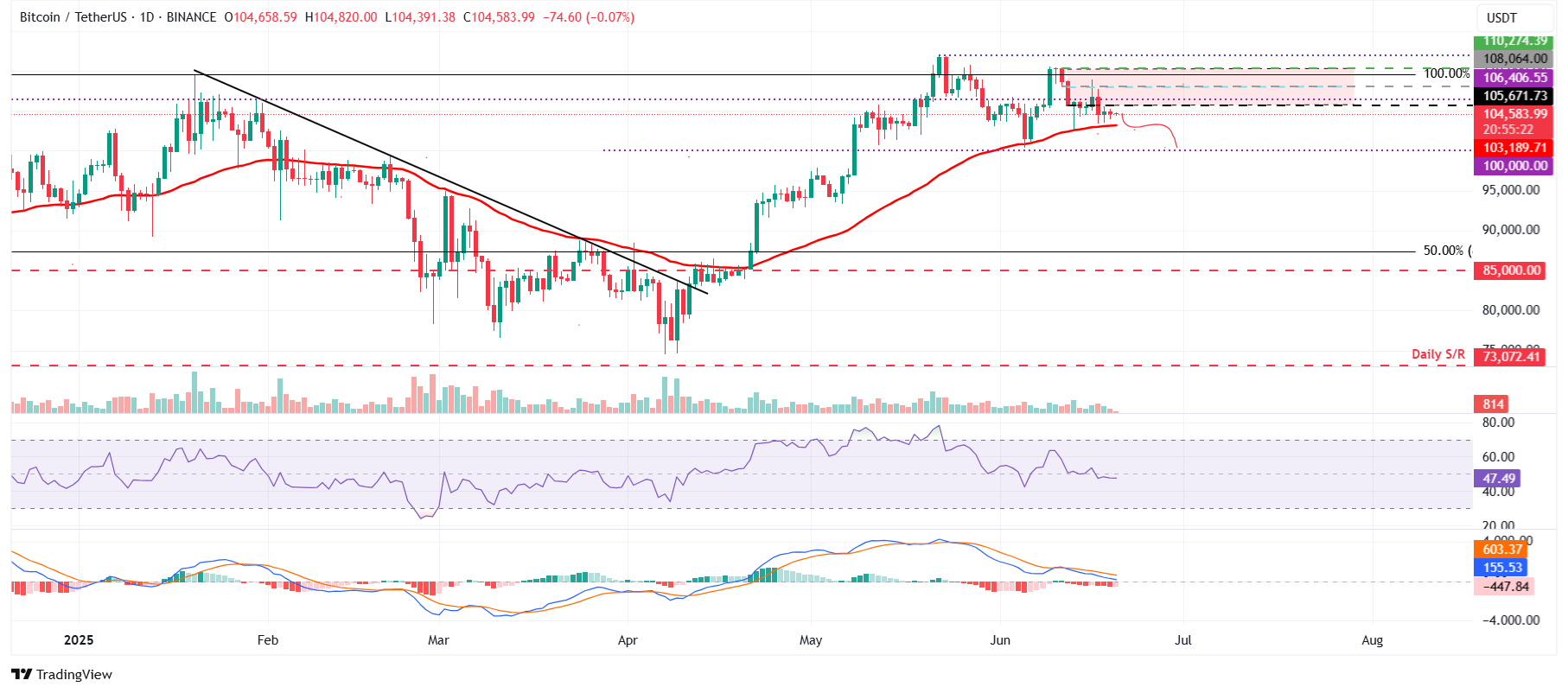The height and width of the screenshot is (693, 1568).
Task: Click the orange MACD 603.37 label
Action: [1501, 550]
